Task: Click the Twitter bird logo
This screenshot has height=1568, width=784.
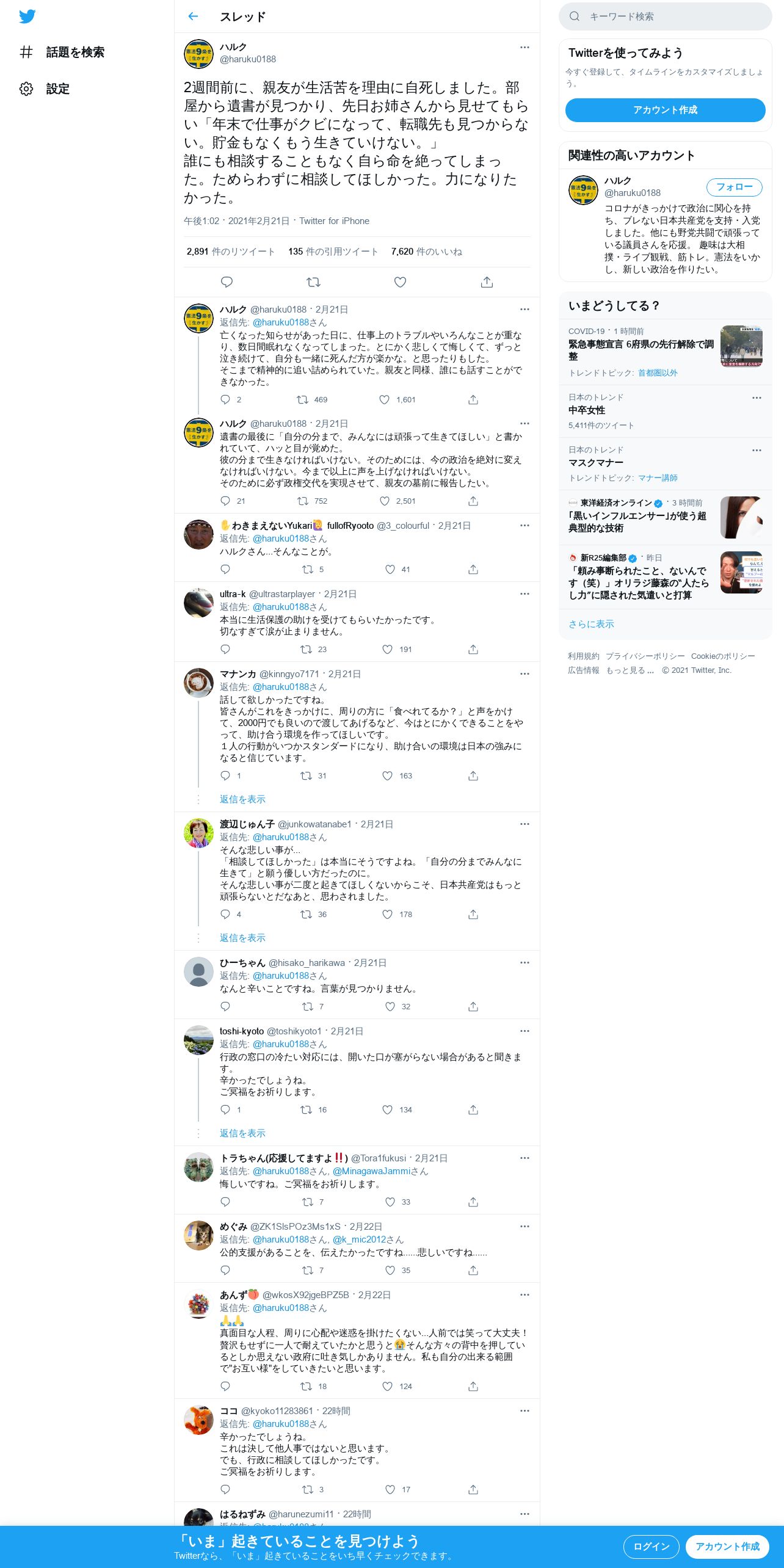Action: click(x=27, y=16)
